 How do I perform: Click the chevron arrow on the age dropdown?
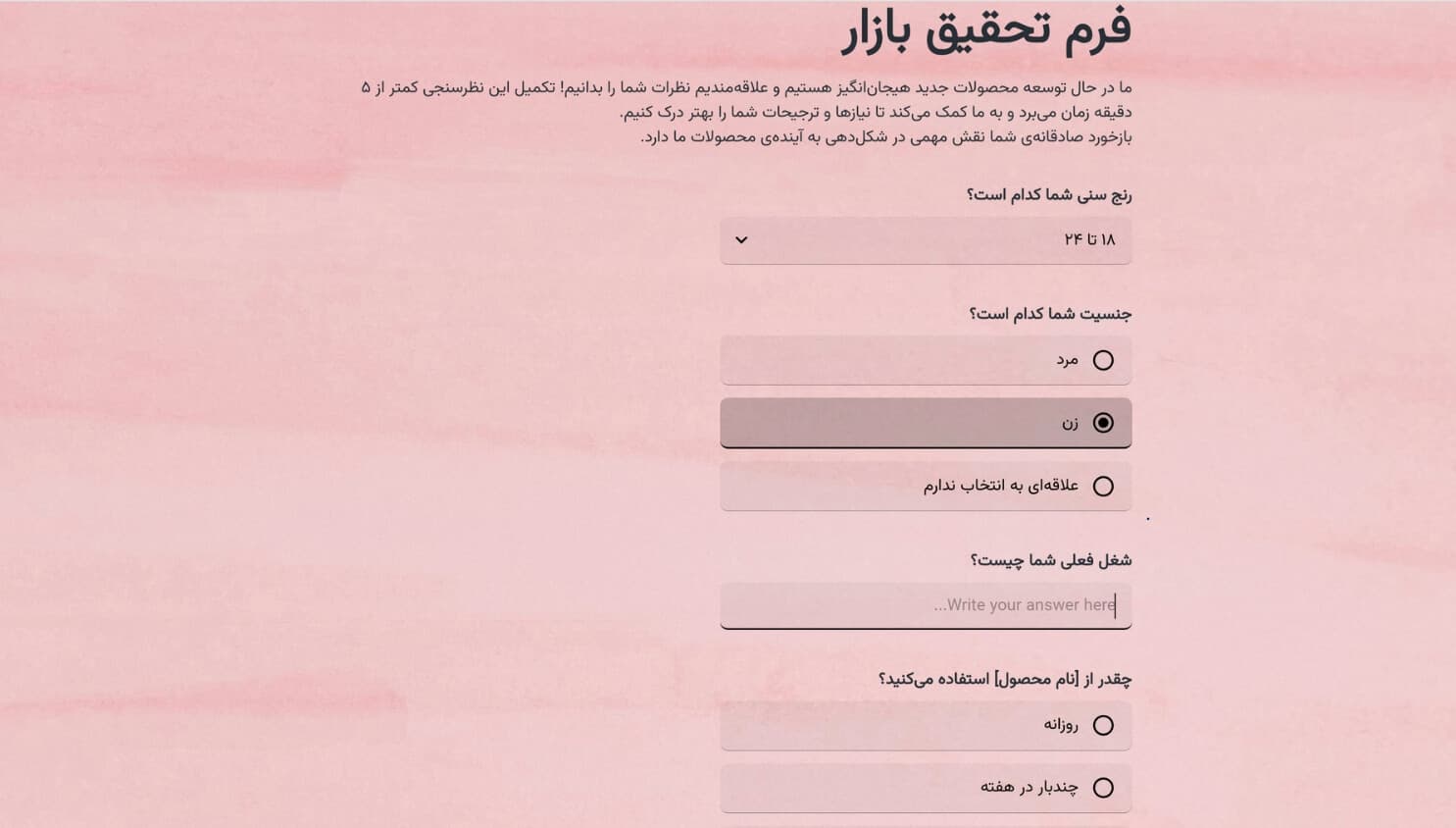[x=741, y=240]
